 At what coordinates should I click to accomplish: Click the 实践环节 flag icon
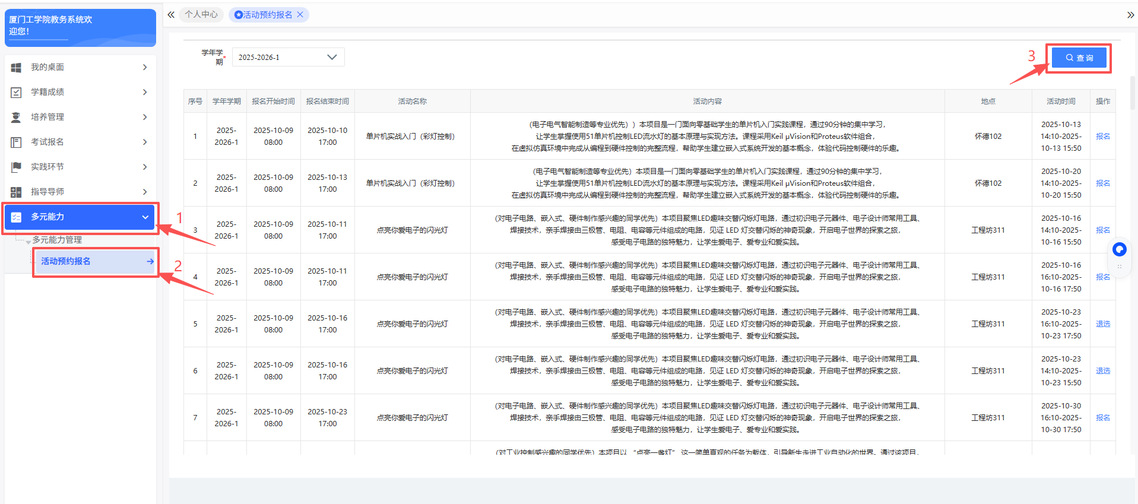point(16,167)
